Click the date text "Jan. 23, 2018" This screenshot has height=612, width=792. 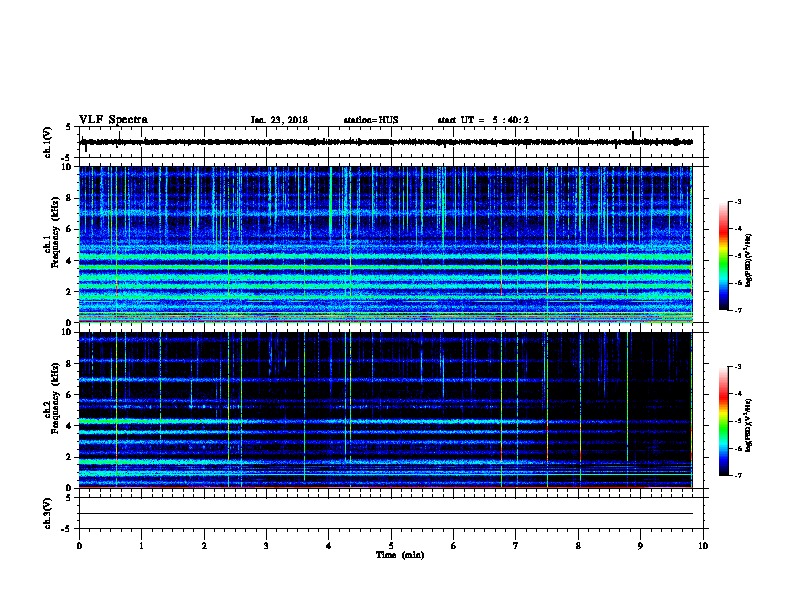click(279, 120)
